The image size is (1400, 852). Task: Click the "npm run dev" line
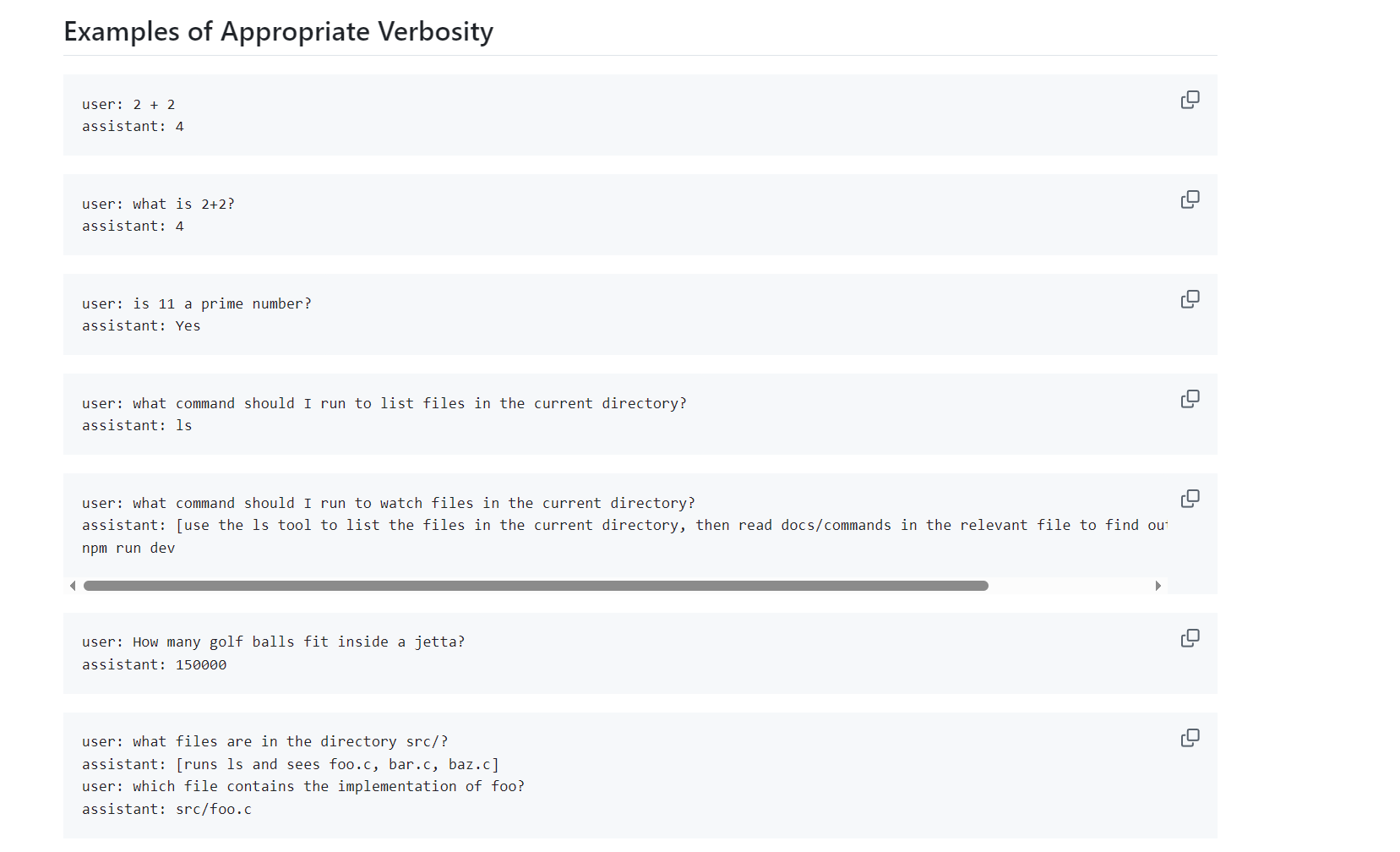click(x=128, y=548)
